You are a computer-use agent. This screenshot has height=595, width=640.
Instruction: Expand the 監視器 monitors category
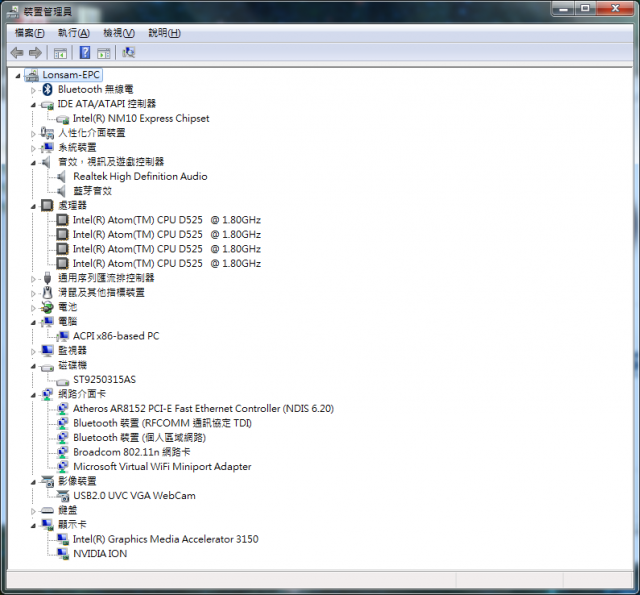[x=33, y=351]
